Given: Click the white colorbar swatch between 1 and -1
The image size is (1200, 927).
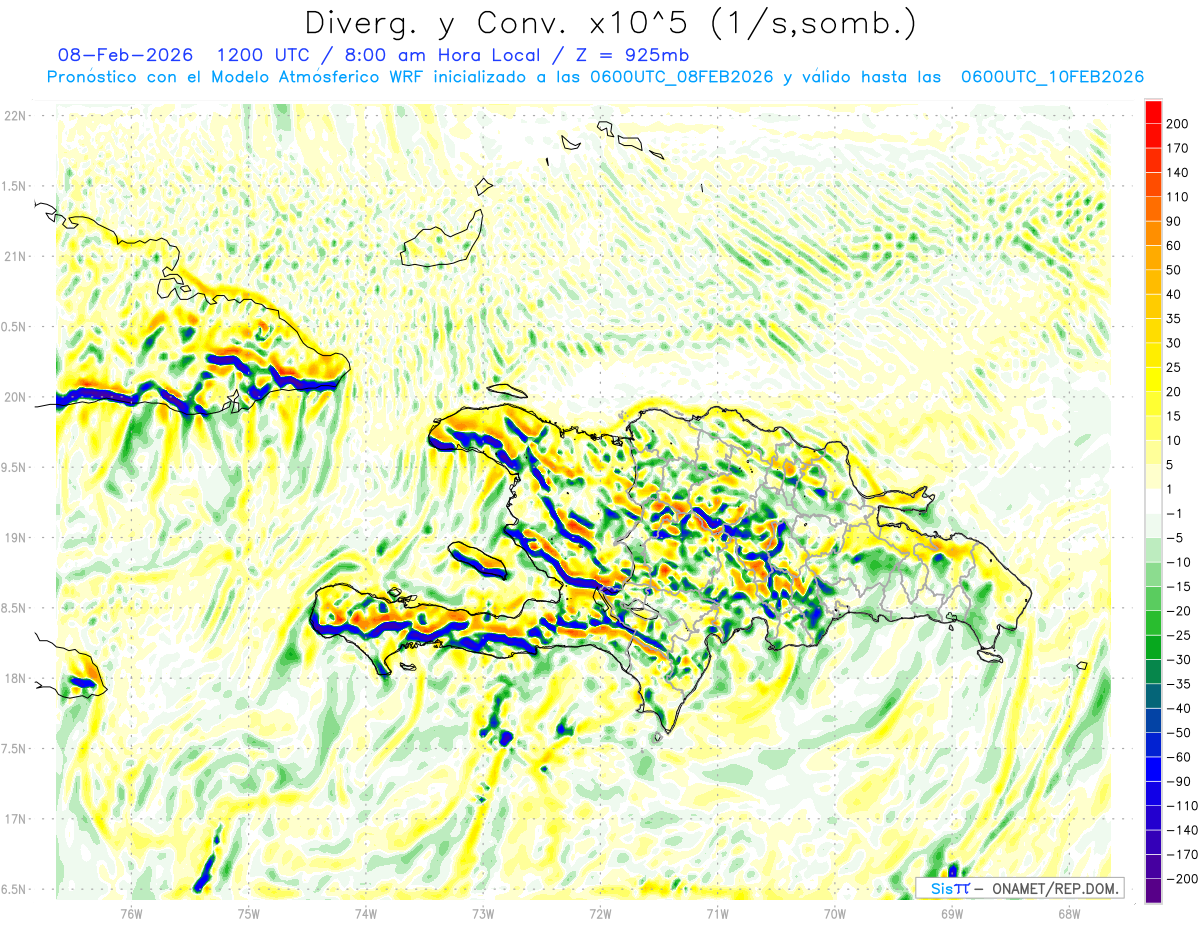Looking at the screenshot, I should [1153, 502].
